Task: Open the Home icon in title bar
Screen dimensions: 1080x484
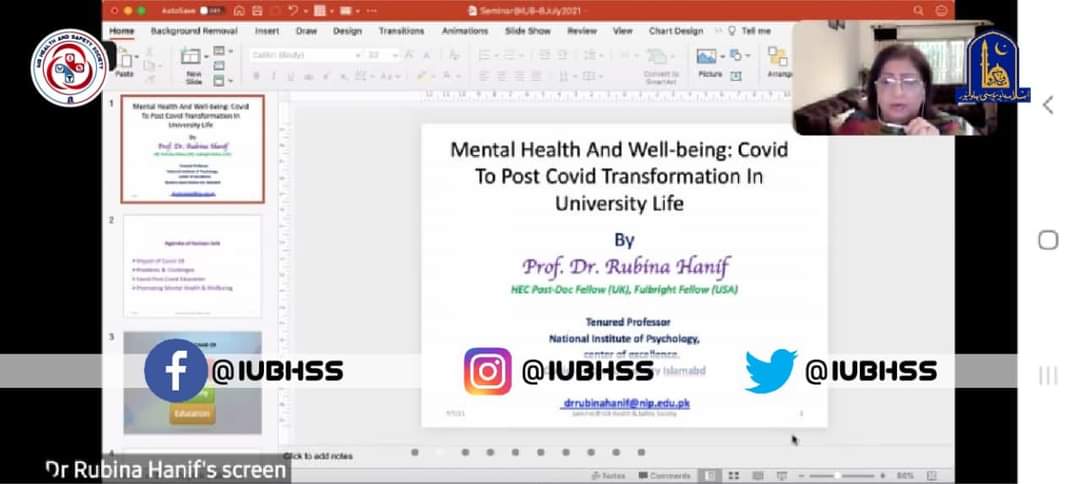Action: 239,11
